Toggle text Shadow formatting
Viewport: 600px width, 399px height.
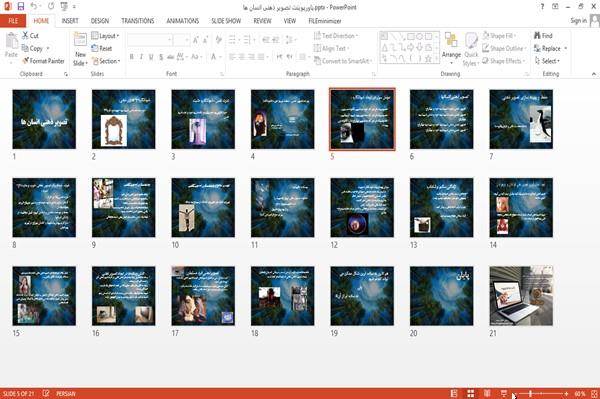[x=161, y=57]
